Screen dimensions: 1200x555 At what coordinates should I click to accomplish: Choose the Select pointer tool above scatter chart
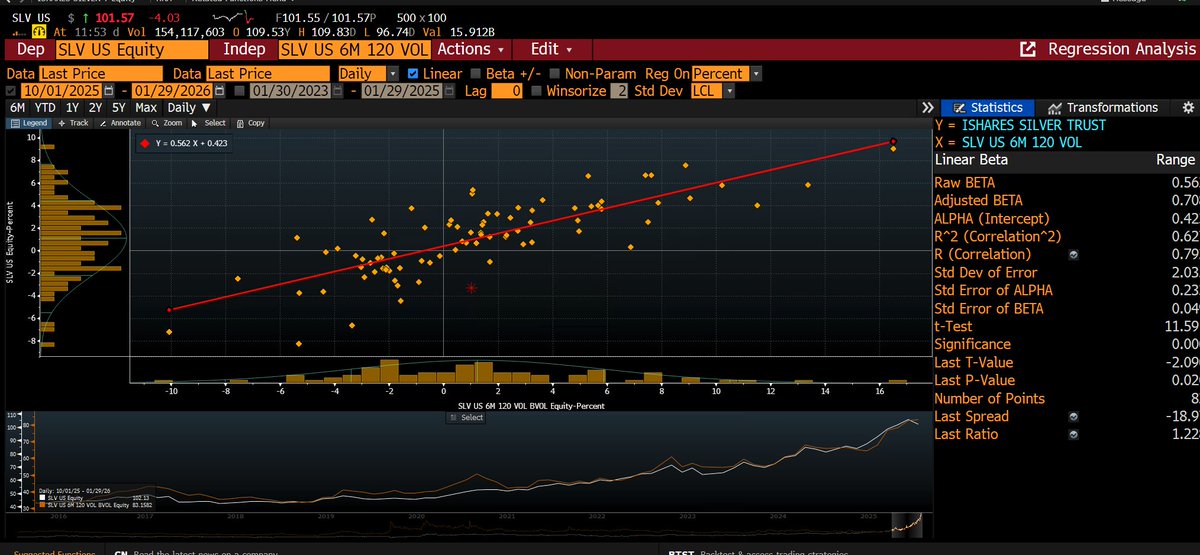coord(209,123)
